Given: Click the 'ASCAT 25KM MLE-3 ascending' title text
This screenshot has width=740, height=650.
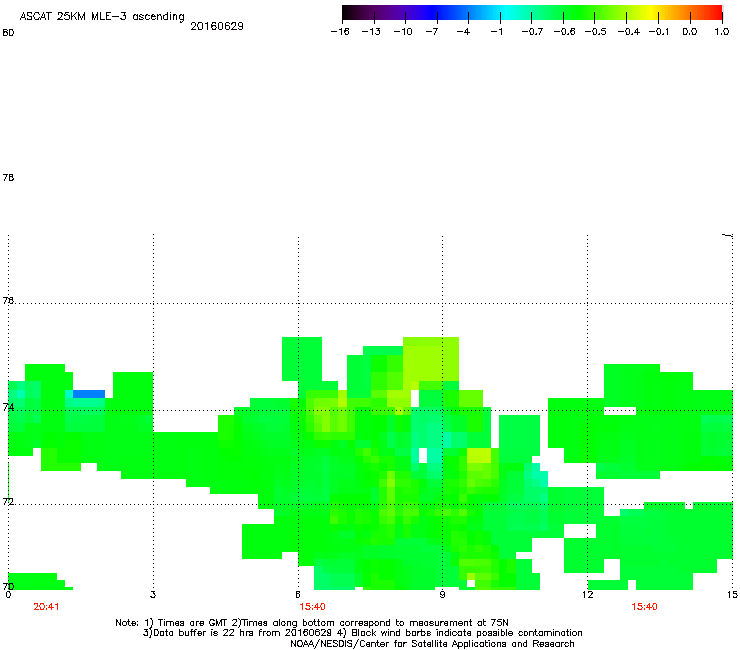Looking at the screenshot, I should (x=102, y=17).
